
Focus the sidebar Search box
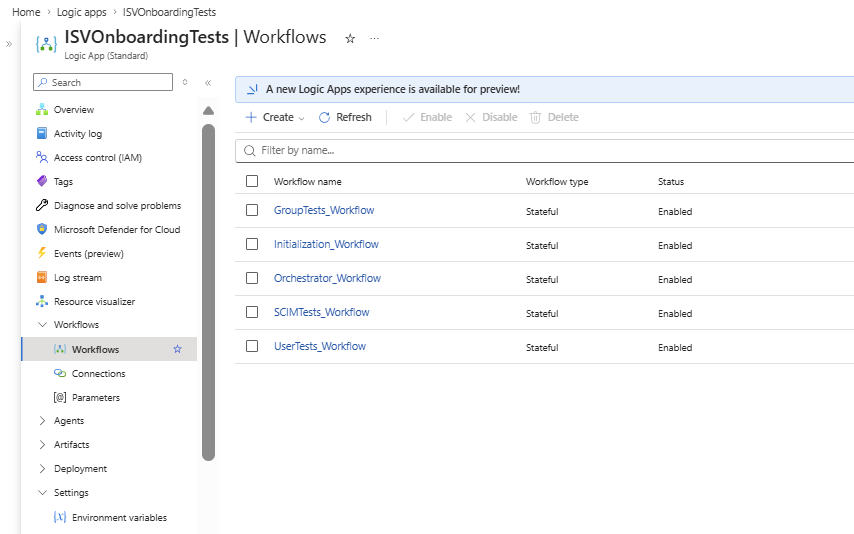(x=103, y=82)
